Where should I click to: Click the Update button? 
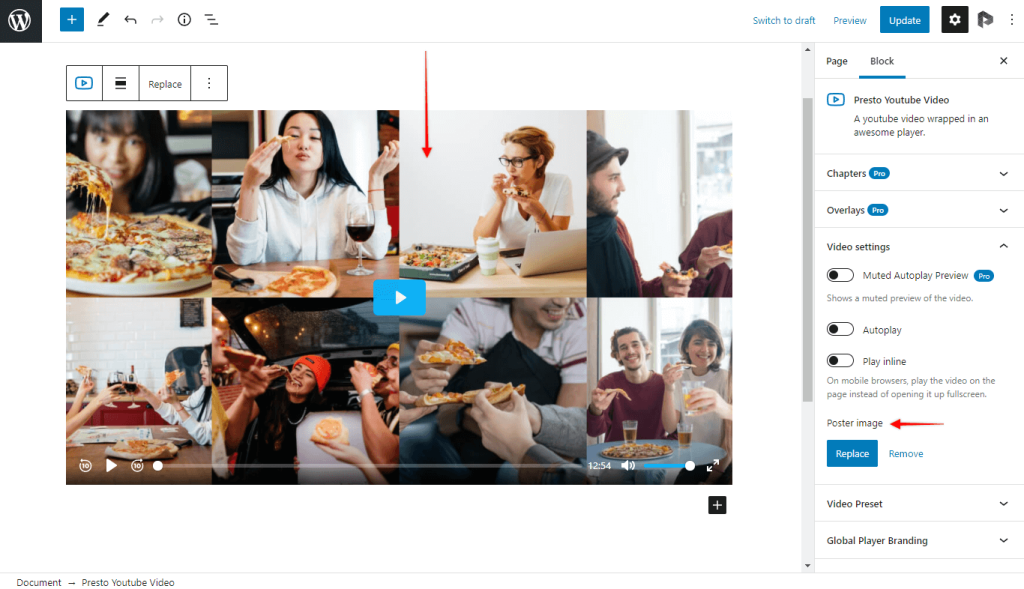point(904,20)
